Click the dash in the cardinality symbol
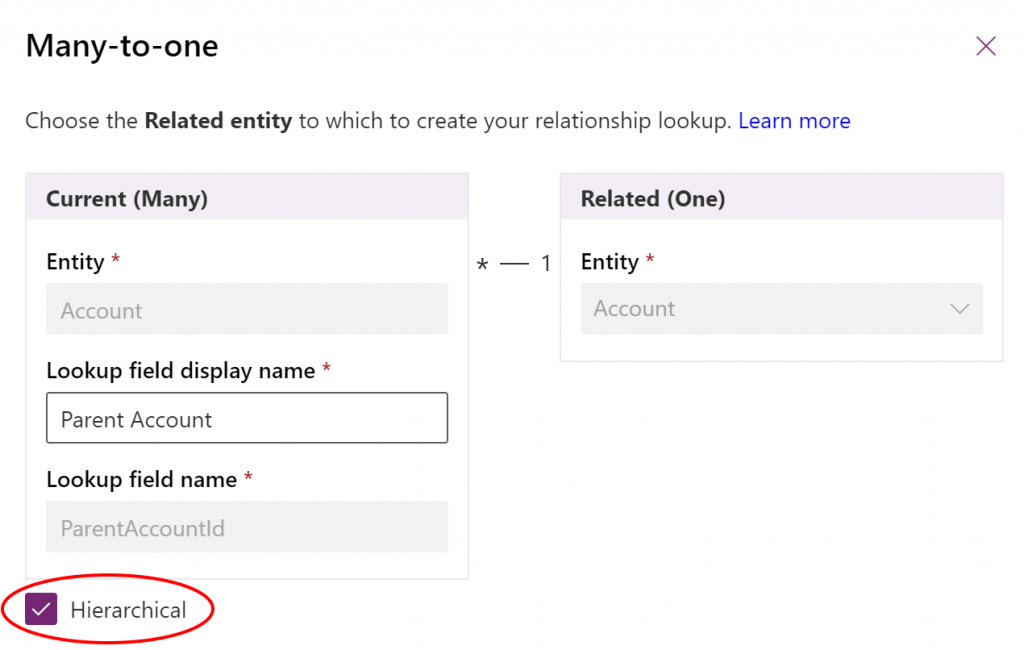Image resolution: width=1024 pixels, height=650 pixels. coord(514,265)
